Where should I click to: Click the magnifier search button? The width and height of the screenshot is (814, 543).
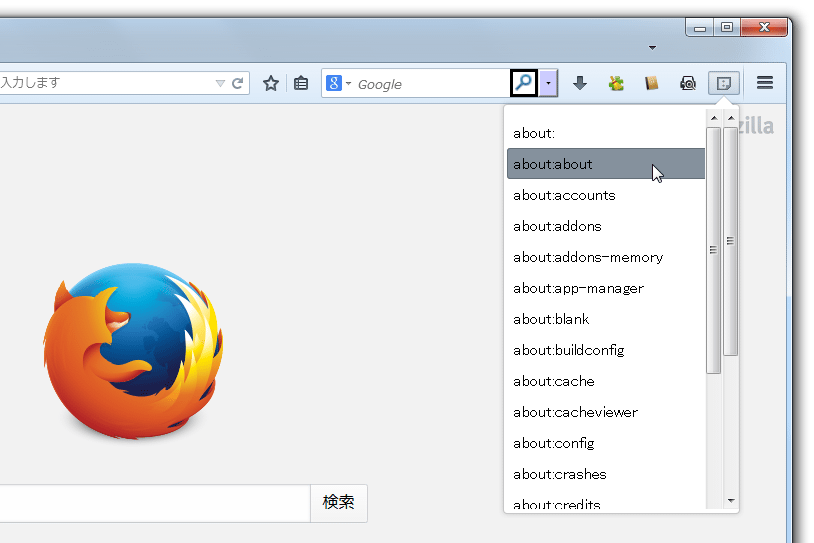[x=524, y=83]
